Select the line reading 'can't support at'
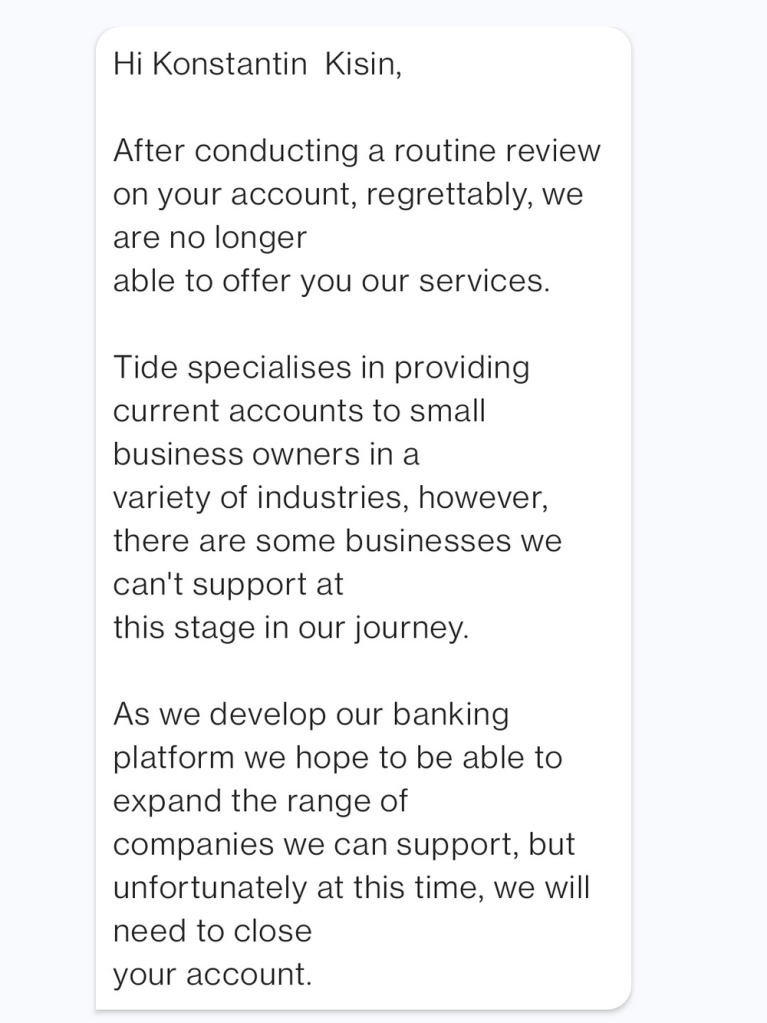Screen dimensions: 767x1023 pos(228,584)
